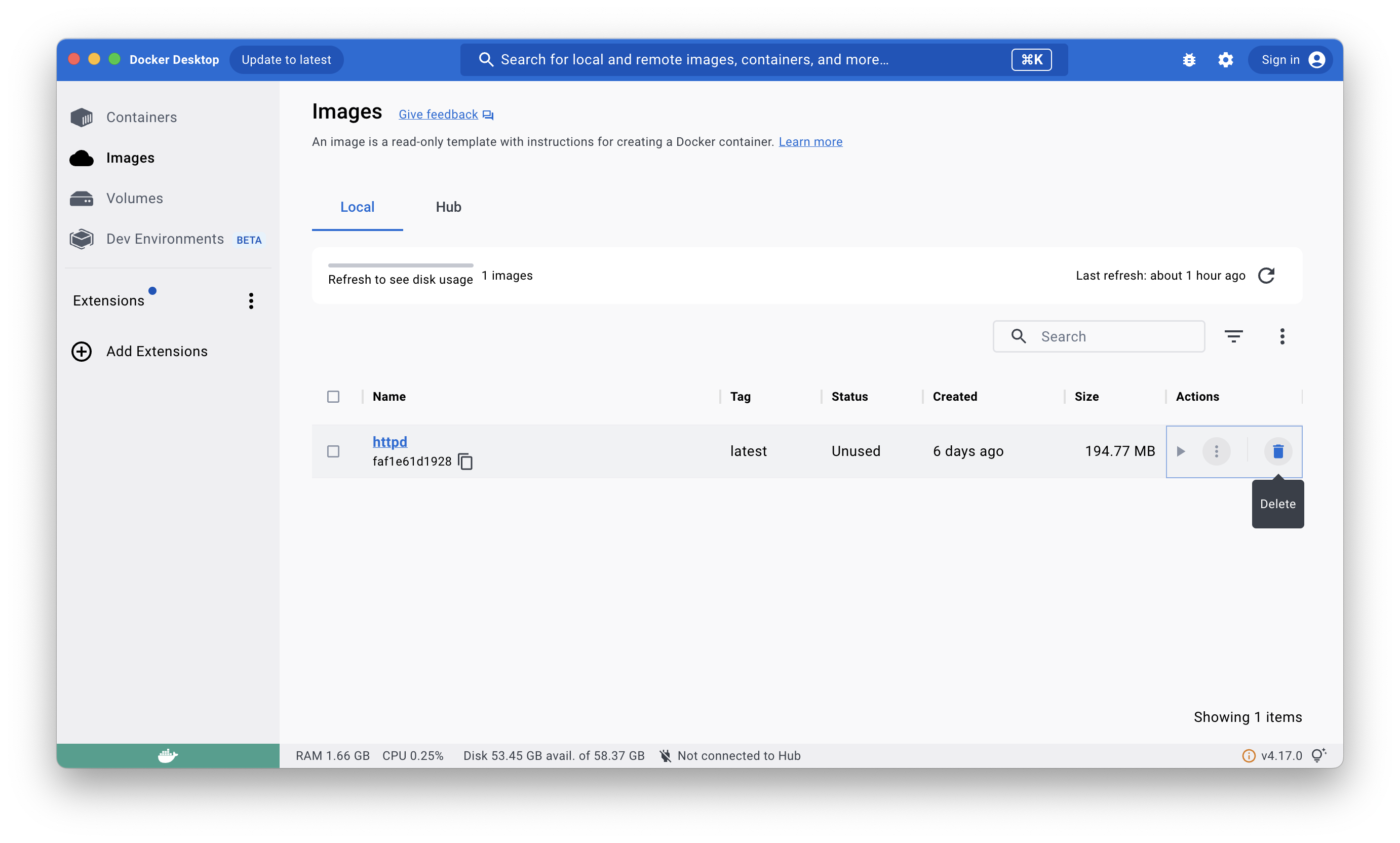Click the Update to latest button
This screenshot has height=843, width=1400.
pyautogui.click(x=286, y=60)
